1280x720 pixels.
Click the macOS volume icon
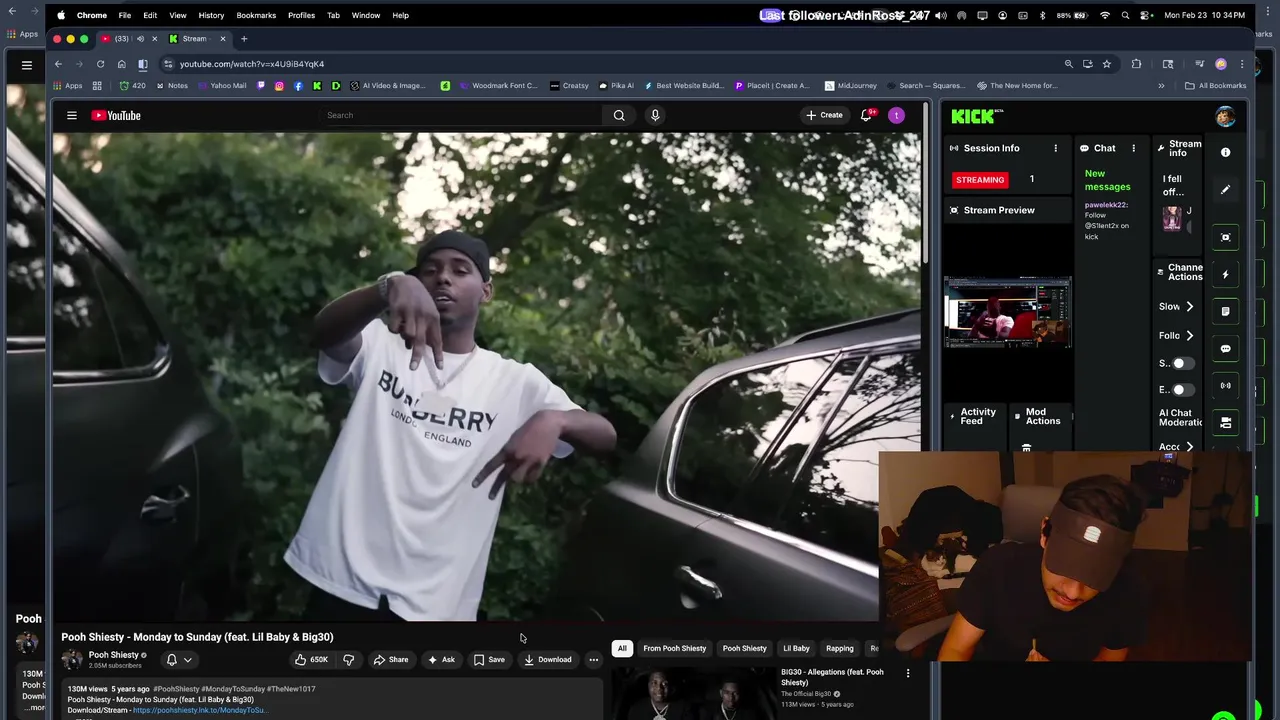[941, 15]
